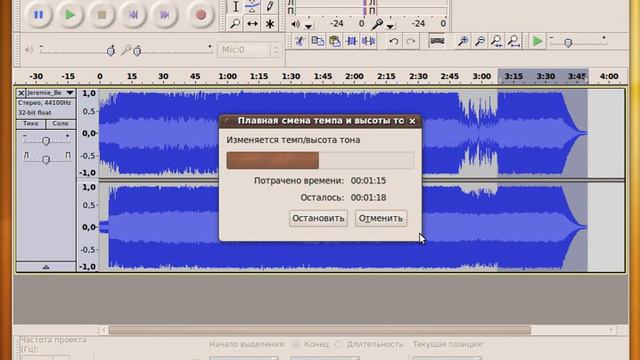Click the input volume slider handle
640x360 pixels.
pos(137,51)
